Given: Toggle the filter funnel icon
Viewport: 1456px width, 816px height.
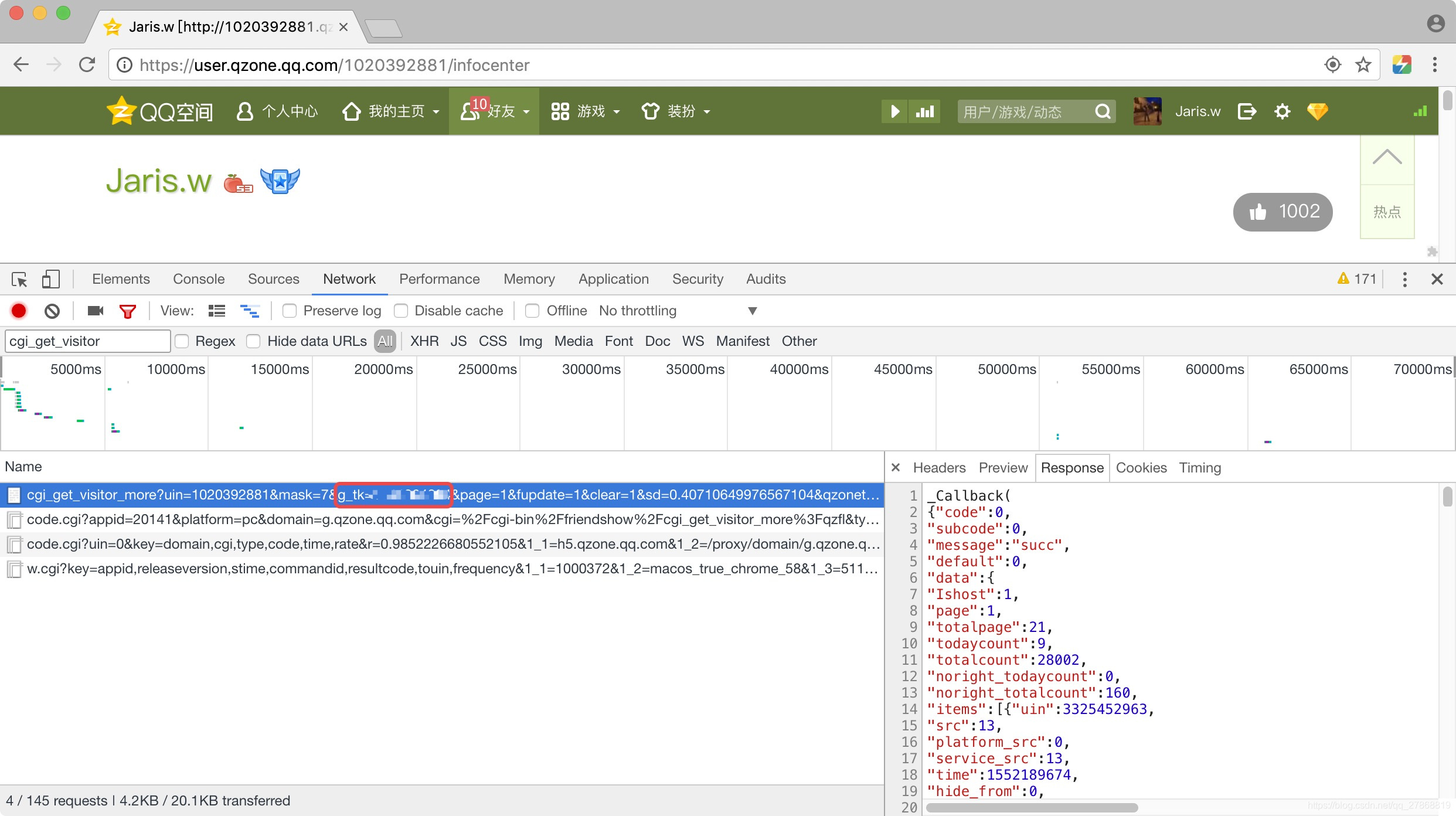Looking at the screenshot, I should (127, 311).
